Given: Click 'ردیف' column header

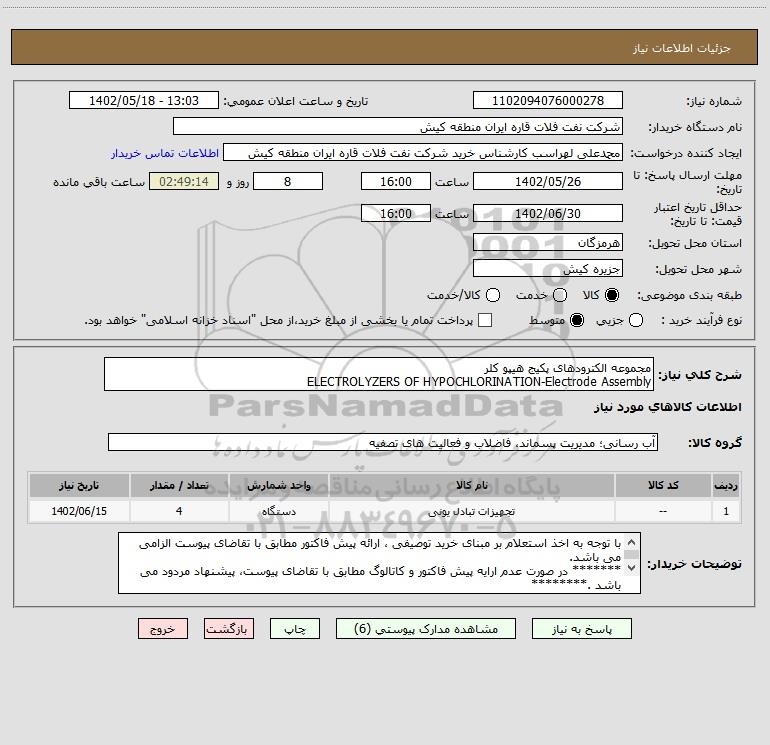Looking at the screenshot, I should [726, 485].
